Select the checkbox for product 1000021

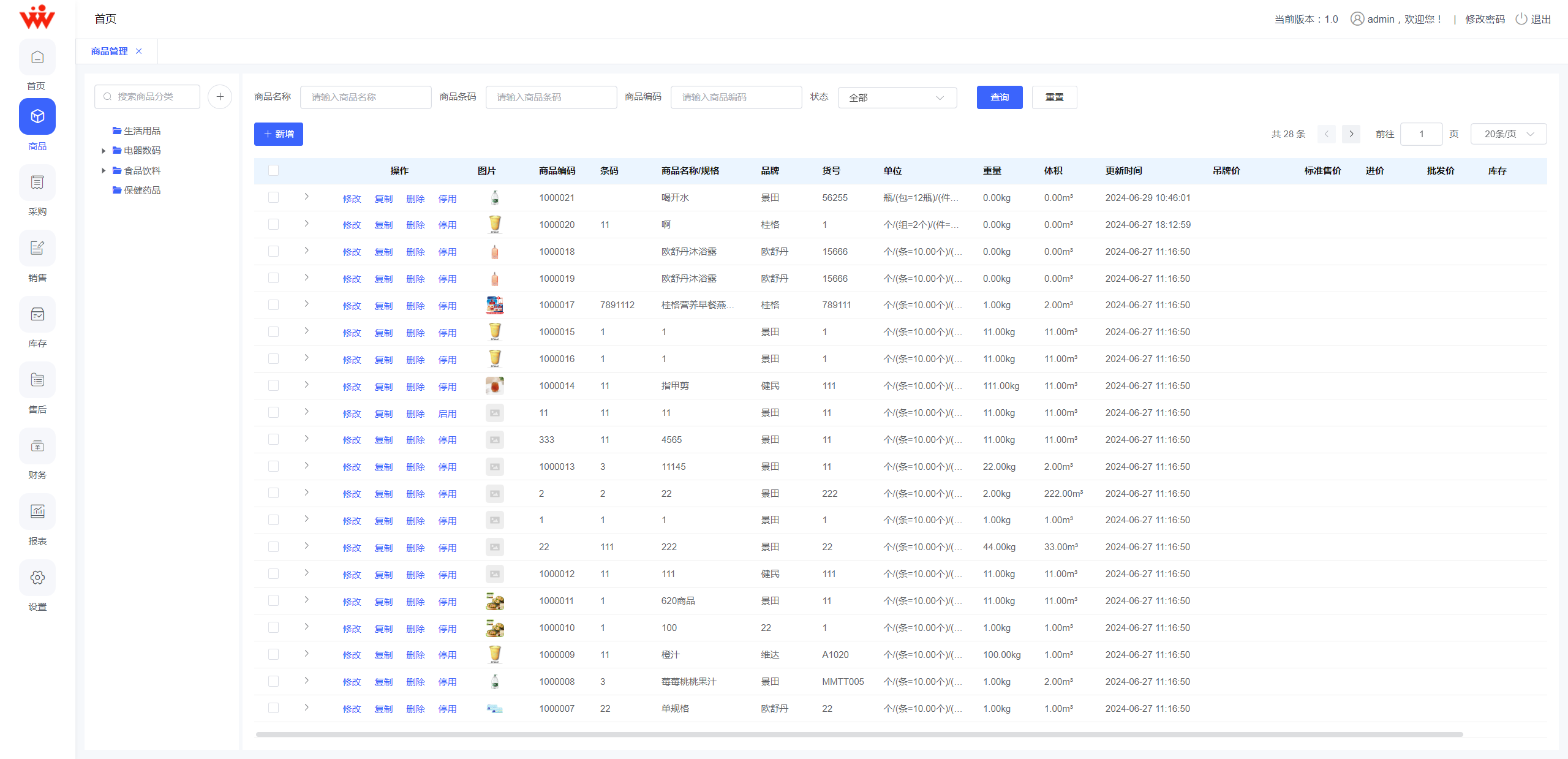[x=273, y=197]
